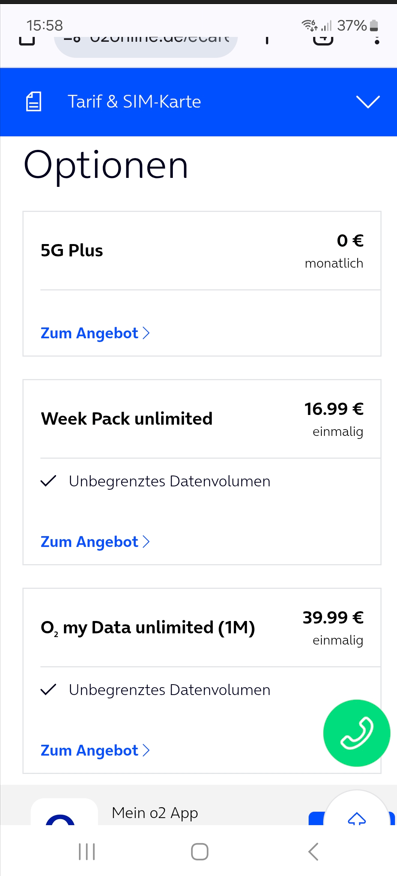Tap the green phone call button

click(x=356, y=733)
